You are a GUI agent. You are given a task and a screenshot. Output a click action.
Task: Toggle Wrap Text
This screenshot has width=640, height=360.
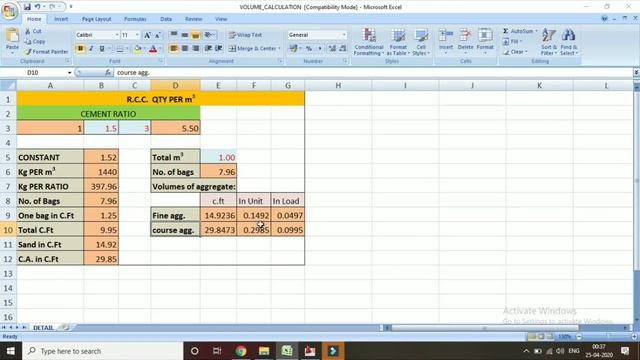tap(245, 35)
